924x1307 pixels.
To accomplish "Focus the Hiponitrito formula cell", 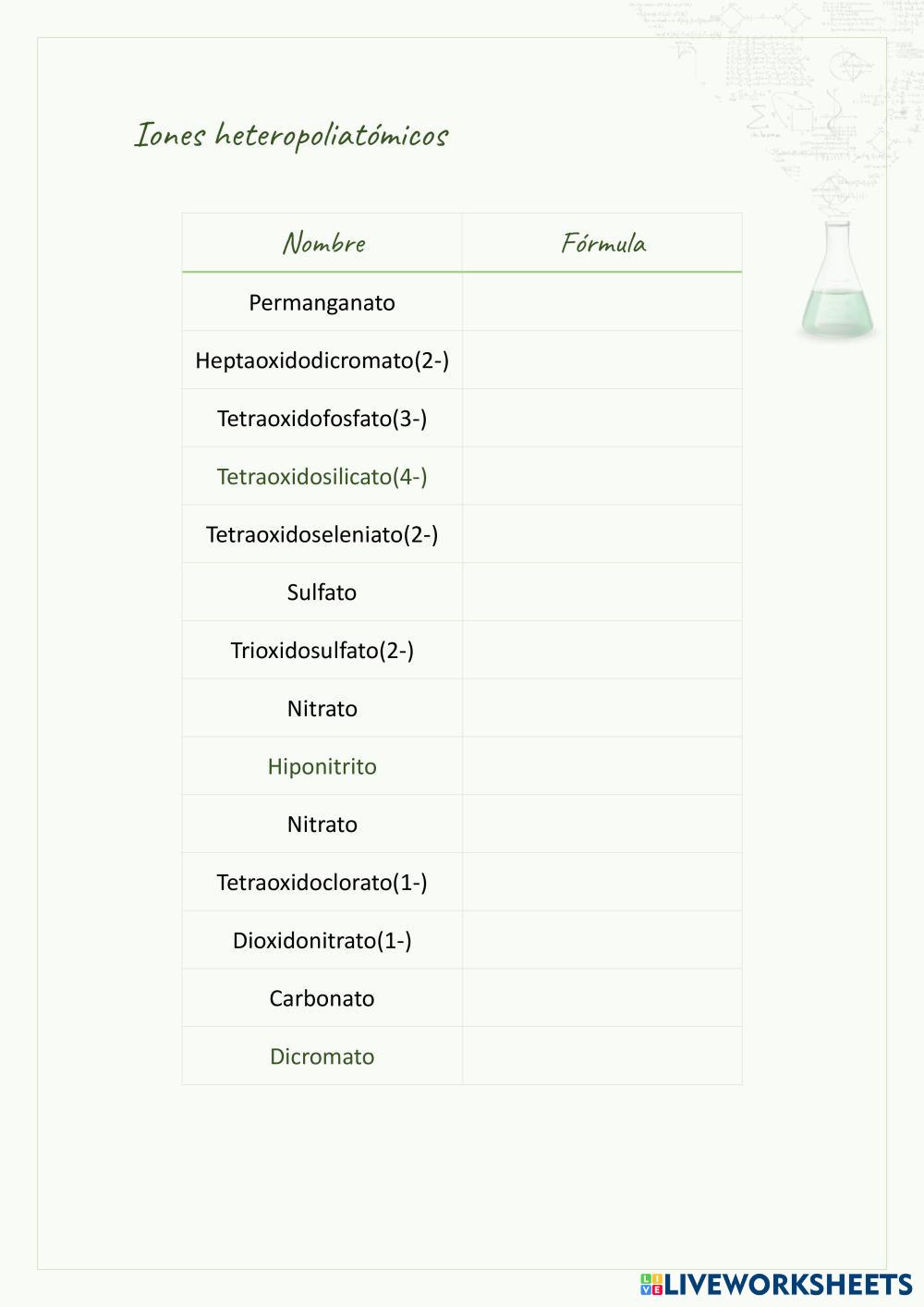I will pyautogui.click(x=602, y=766).
